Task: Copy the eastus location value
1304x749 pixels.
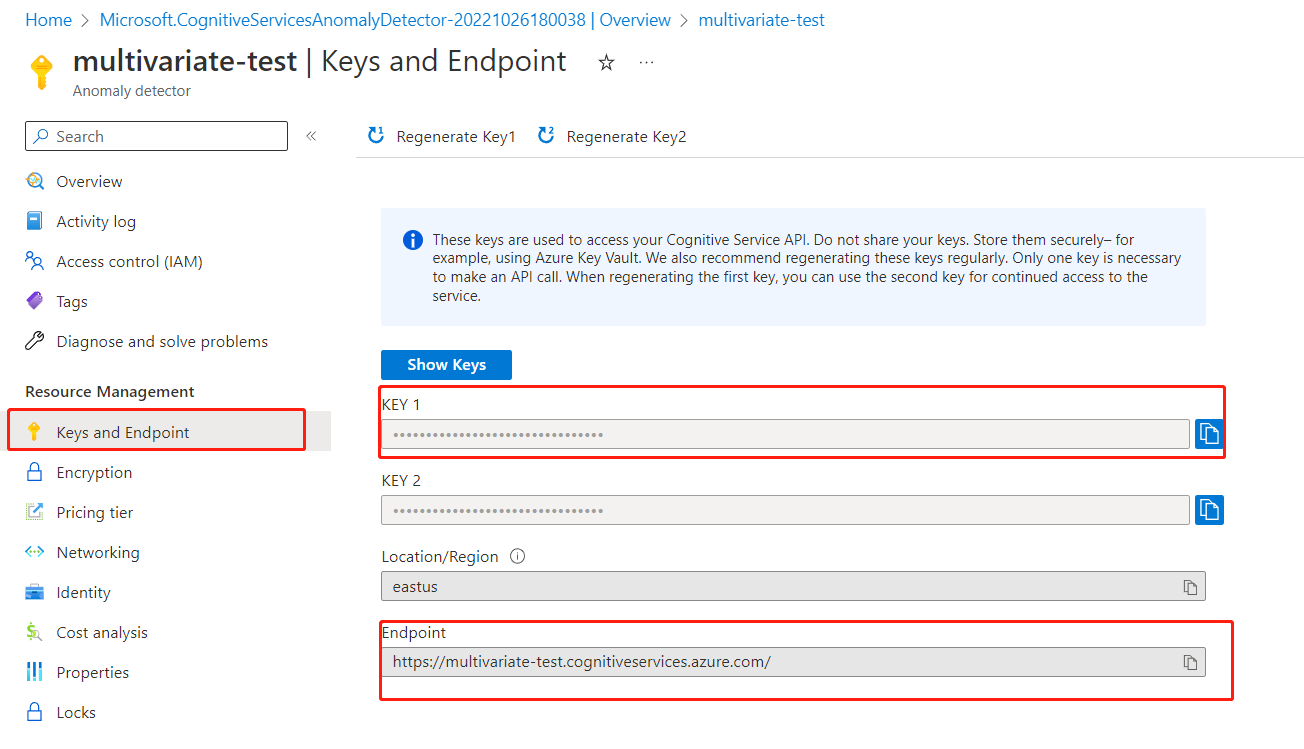Action: 1190,587
